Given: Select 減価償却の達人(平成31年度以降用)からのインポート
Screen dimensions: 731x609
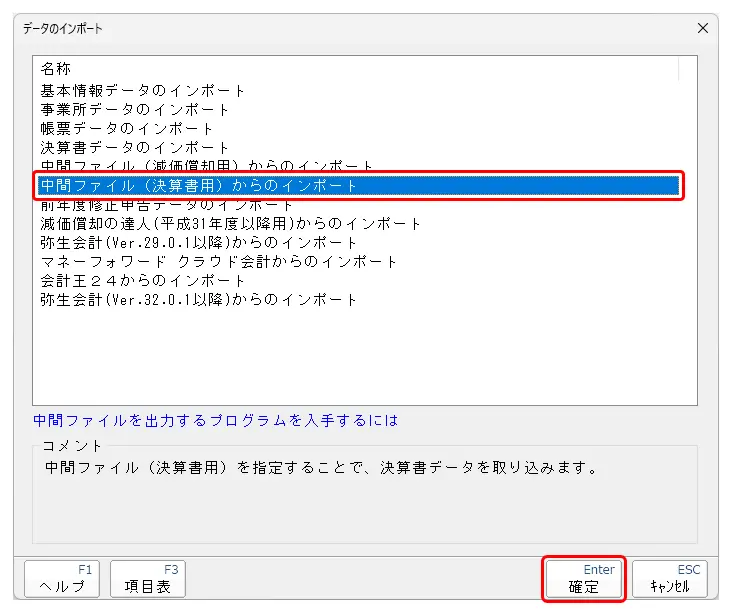Looking at the screenshot, I should (231, 223).
